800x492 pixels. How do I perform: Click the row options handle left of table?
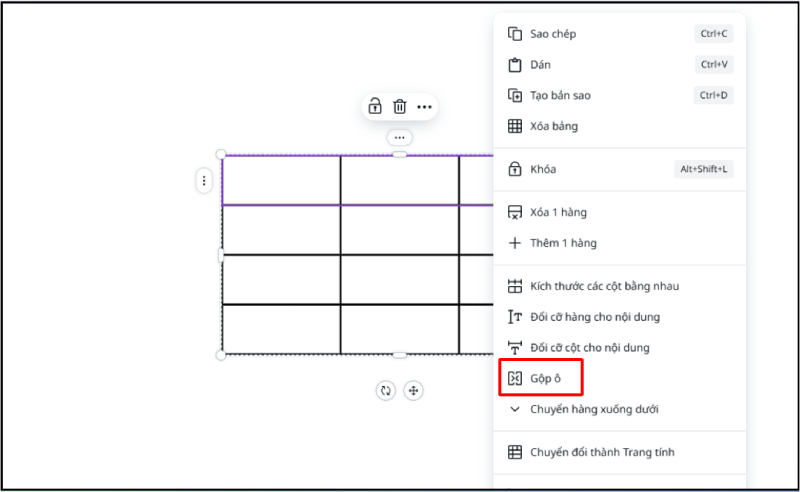204,181
